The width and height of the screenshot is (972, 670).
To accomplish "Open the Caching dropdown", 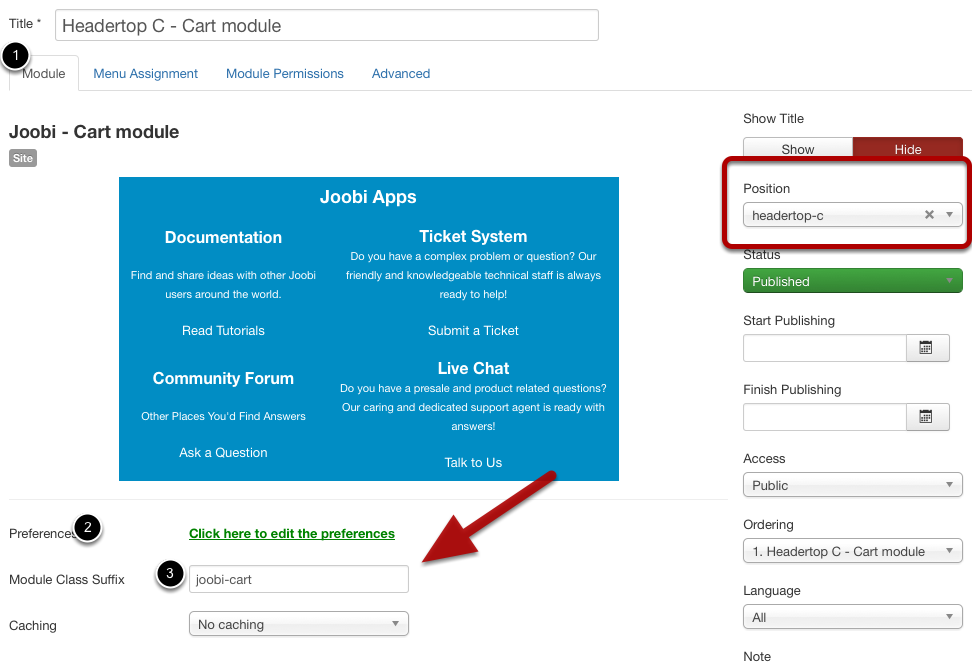I will tap(299, 624).
